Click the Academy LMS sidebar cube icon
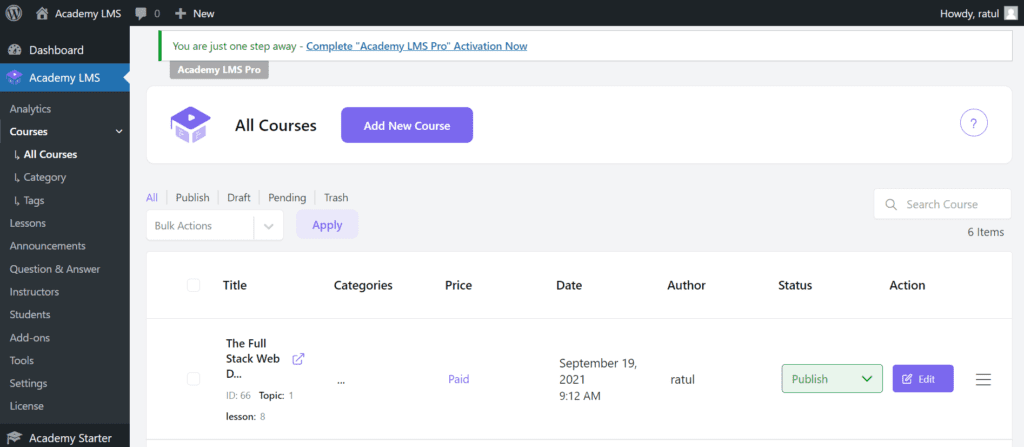The image size is (1024, 447). point(14,78)
